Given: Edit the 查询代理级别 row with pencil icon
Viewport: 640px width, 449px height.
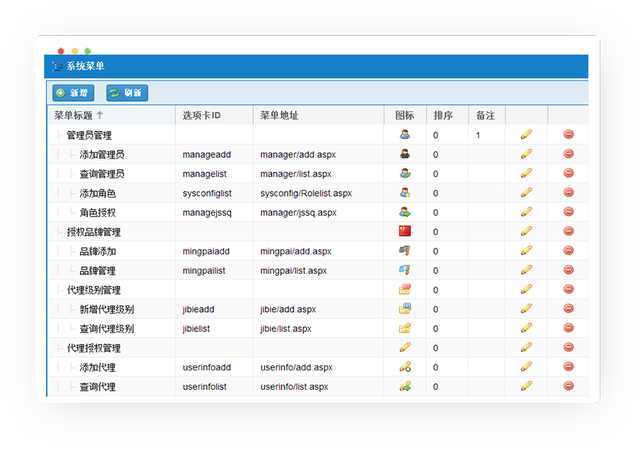Looking at the screenshot, I should click(527, 328).
